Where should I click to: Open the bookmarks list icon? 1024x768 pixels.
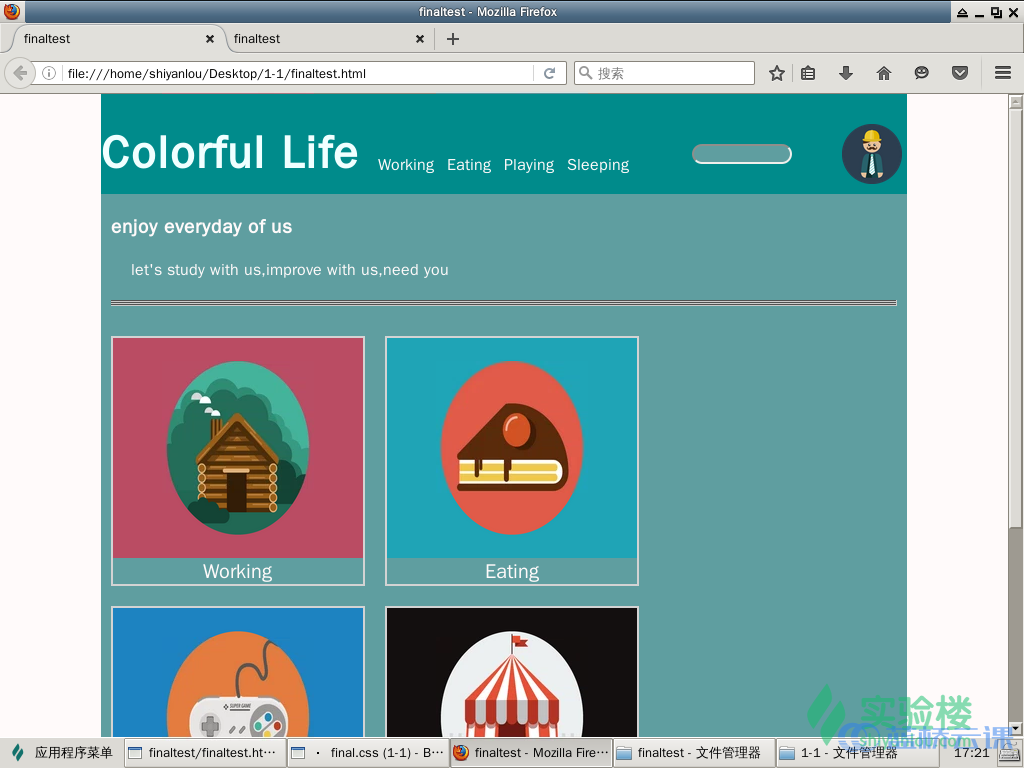(808, 73)
